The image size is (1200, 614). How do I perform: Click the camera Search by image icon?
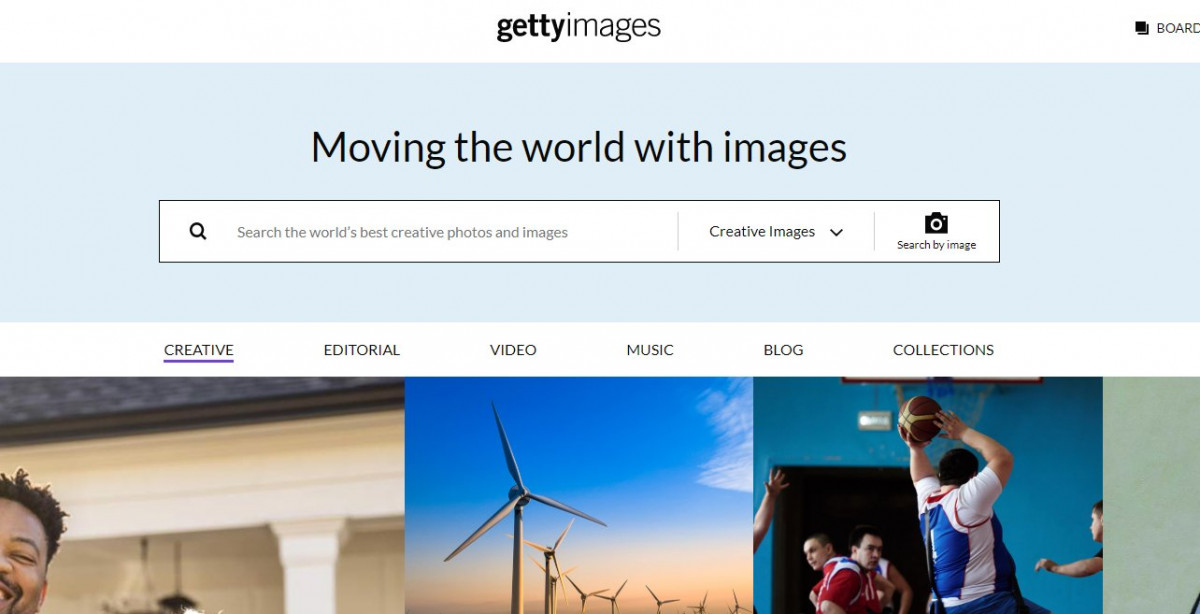click(936, 223)
